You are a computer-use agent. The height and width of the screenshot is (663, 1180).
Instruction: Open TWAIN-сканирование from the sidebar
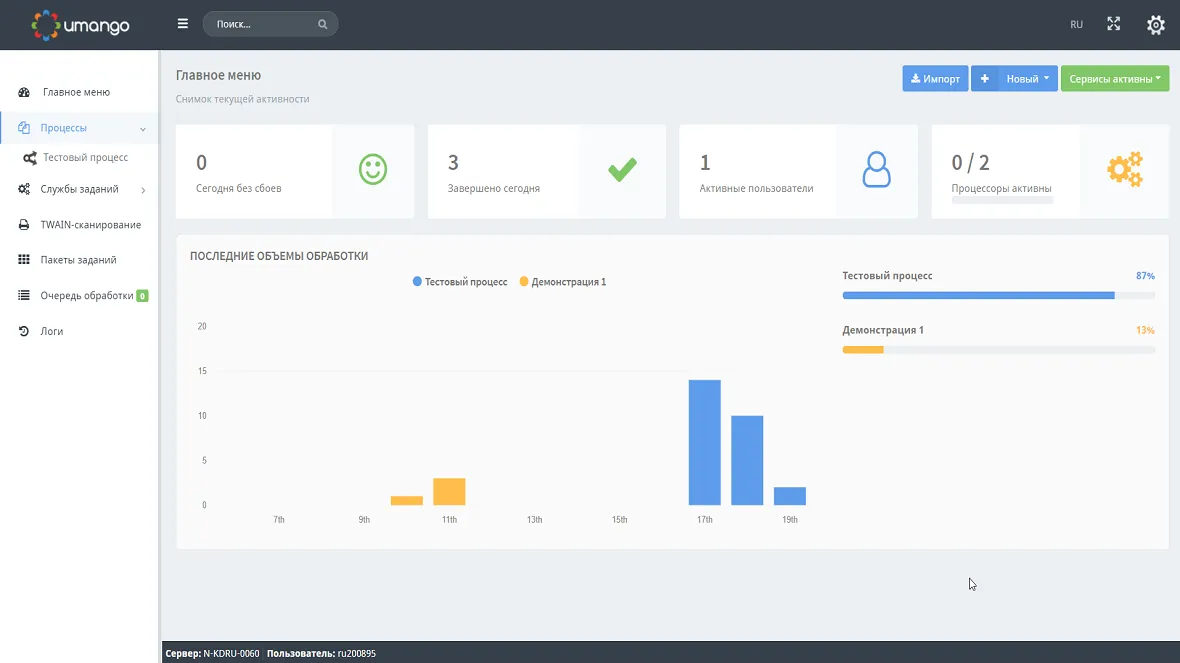(90, 225)
